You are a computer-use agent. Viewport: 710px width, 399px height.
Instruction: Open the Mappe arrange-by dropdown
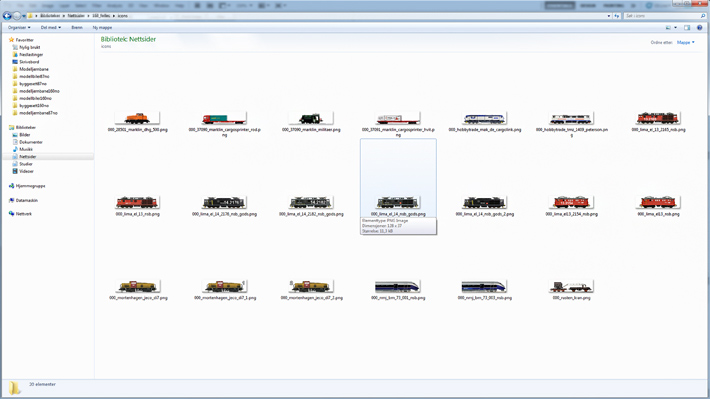(686, 43)
